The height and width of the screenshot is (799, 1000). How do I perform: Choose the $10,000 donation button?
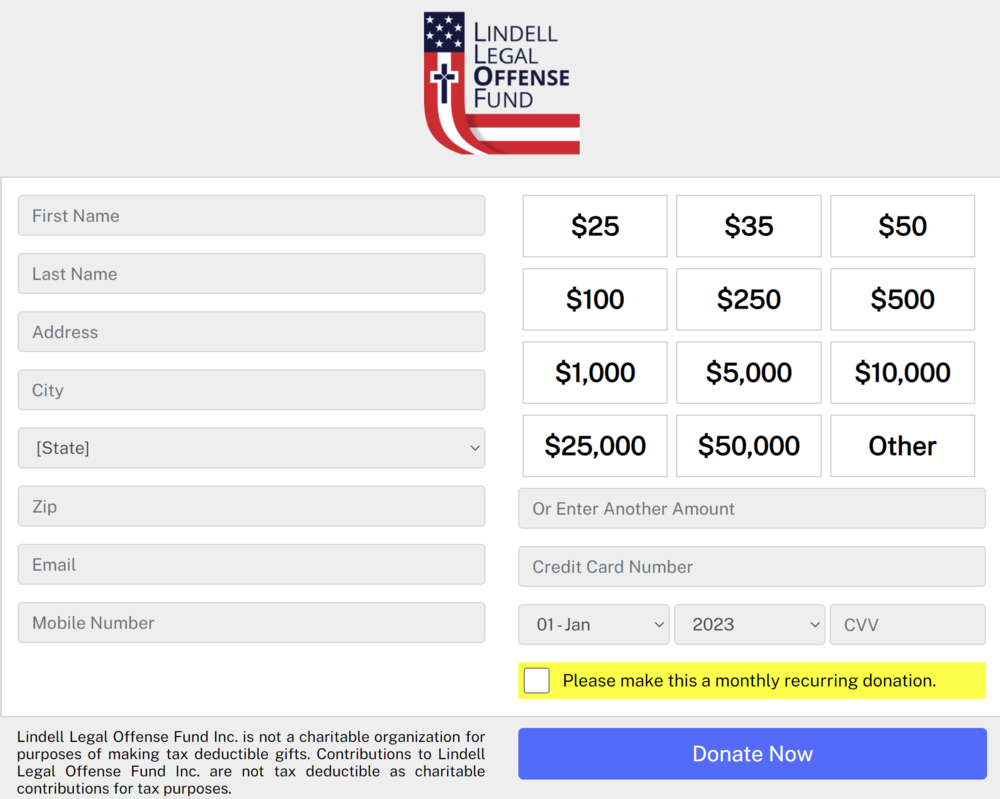[x=902, y=373]
